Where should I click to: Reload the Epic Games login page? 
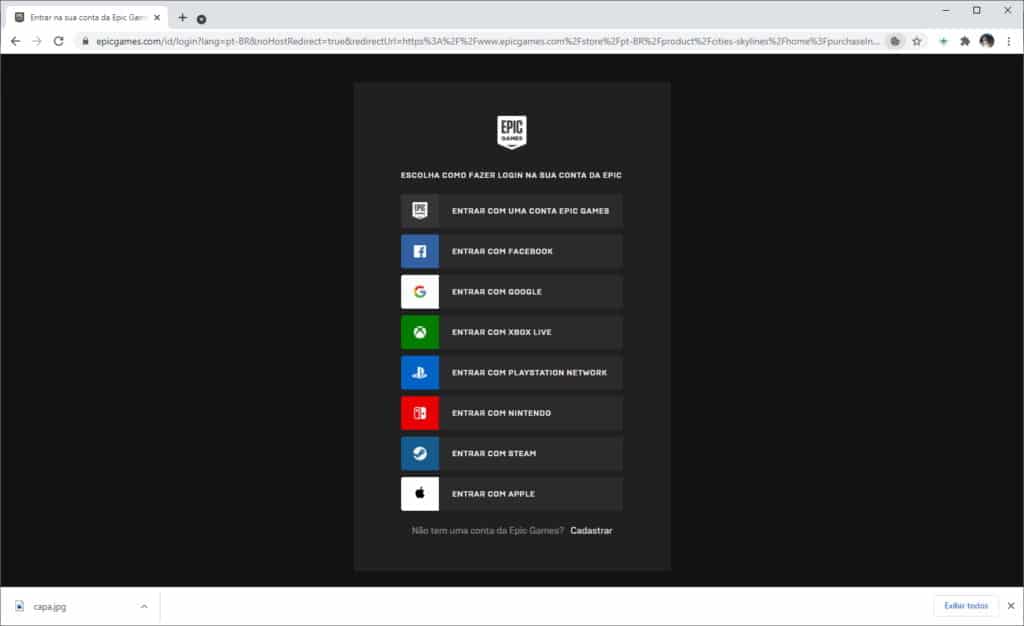pyautogui.click(x=59, y=41)
